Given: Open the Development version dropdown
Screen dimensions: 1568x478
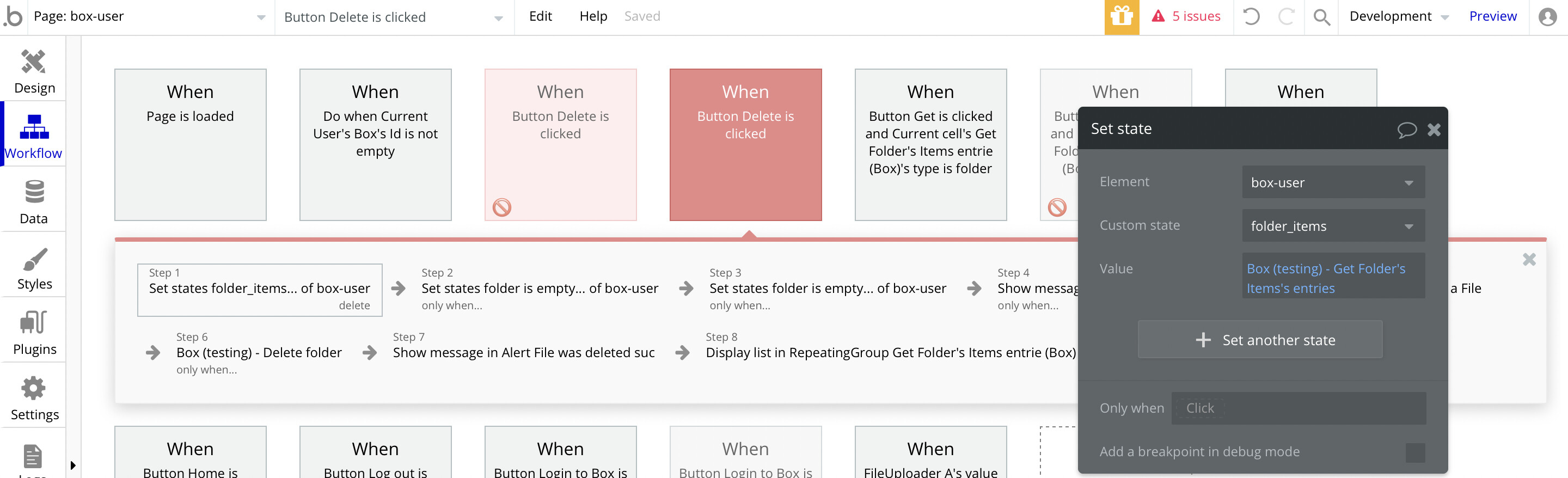Looking at the screenshot, I should tap(1398, 16).
